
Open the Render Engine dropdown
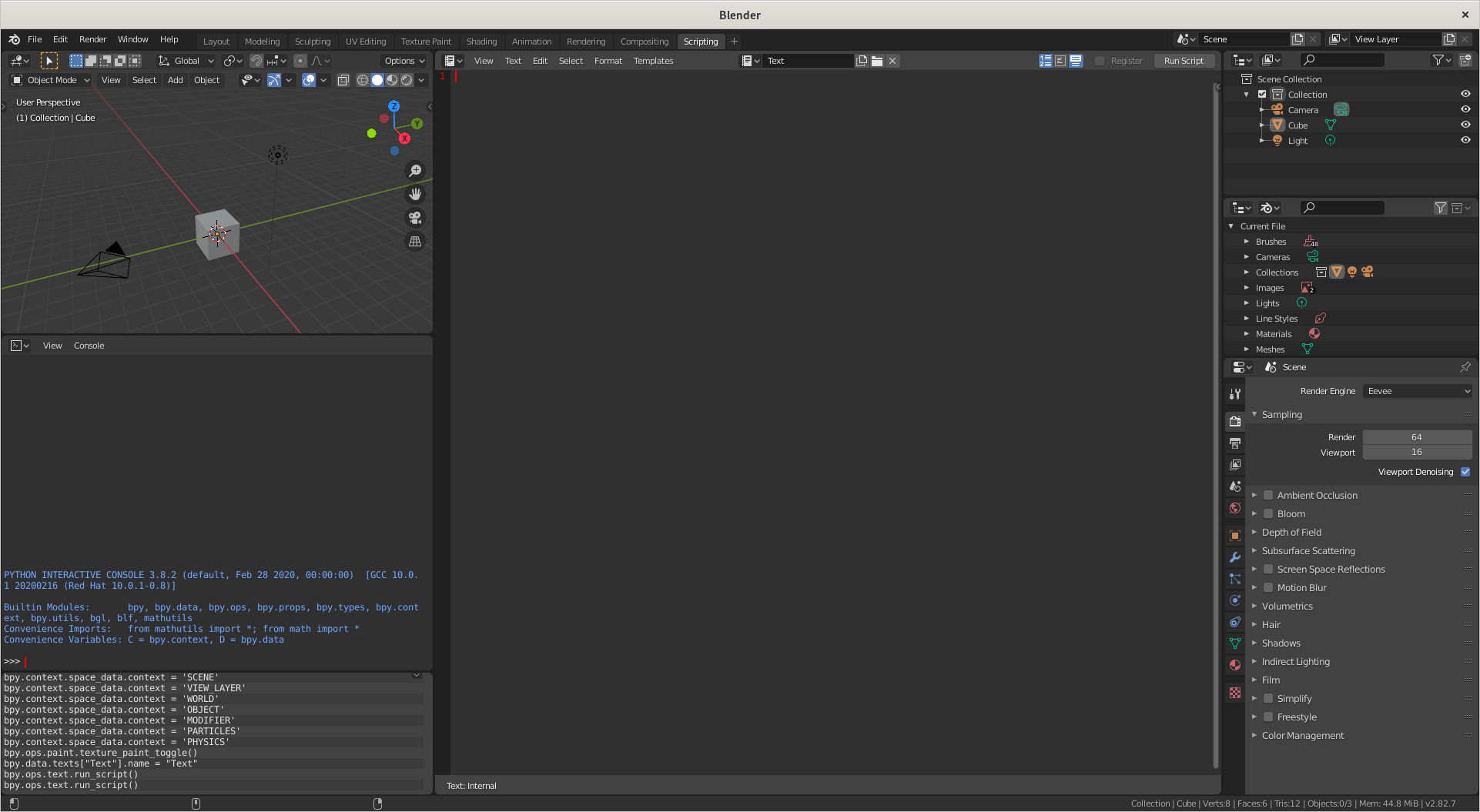coord(1417,391)
